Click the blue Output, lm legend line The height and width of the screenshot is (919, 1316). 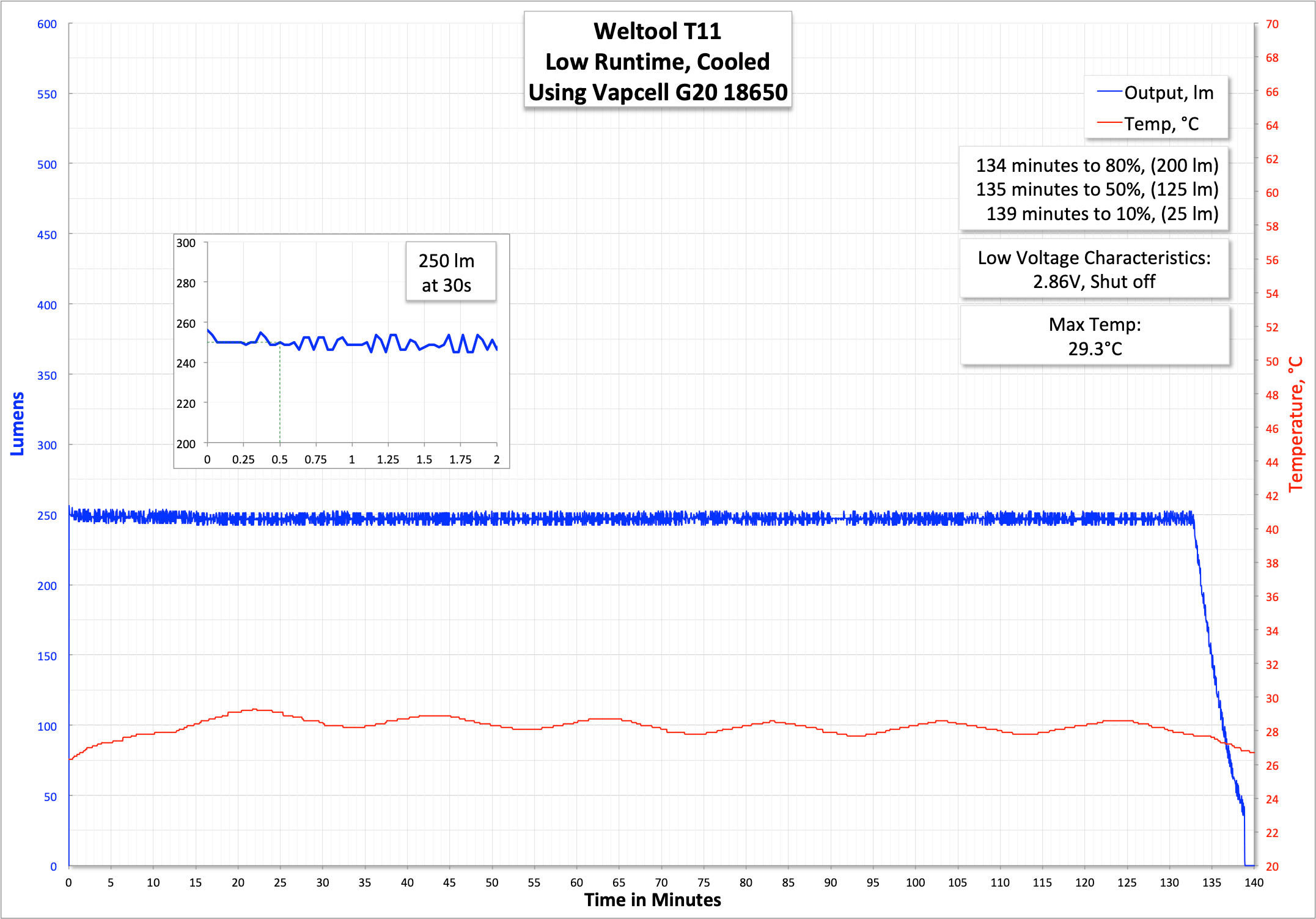1109,92
